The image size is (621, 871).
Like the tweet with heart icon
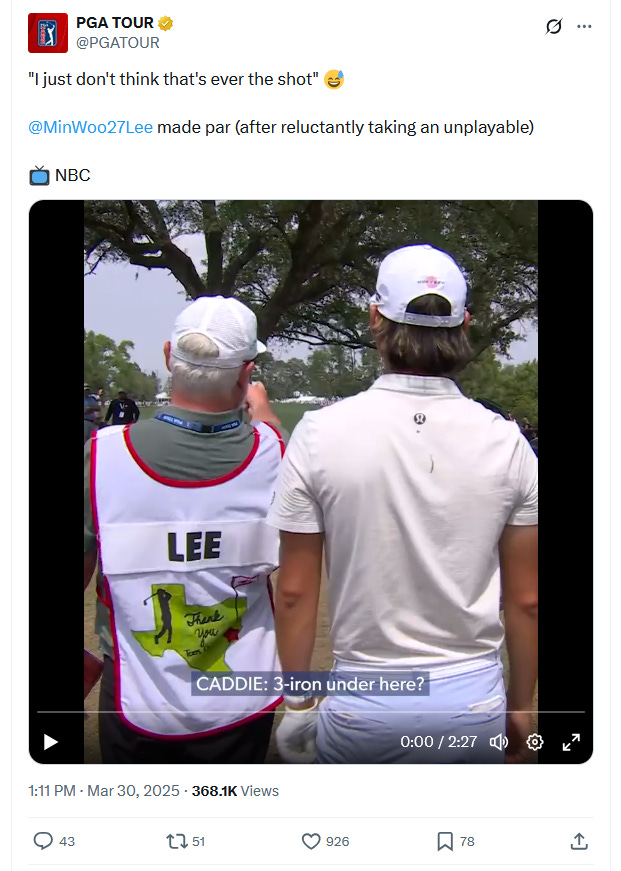pos(311,841)
